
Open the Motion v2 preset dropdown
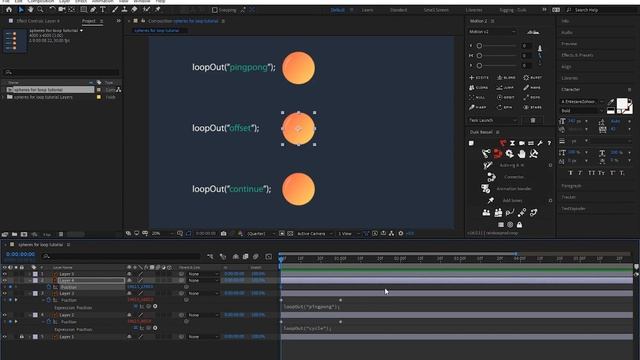coord(492,32)
